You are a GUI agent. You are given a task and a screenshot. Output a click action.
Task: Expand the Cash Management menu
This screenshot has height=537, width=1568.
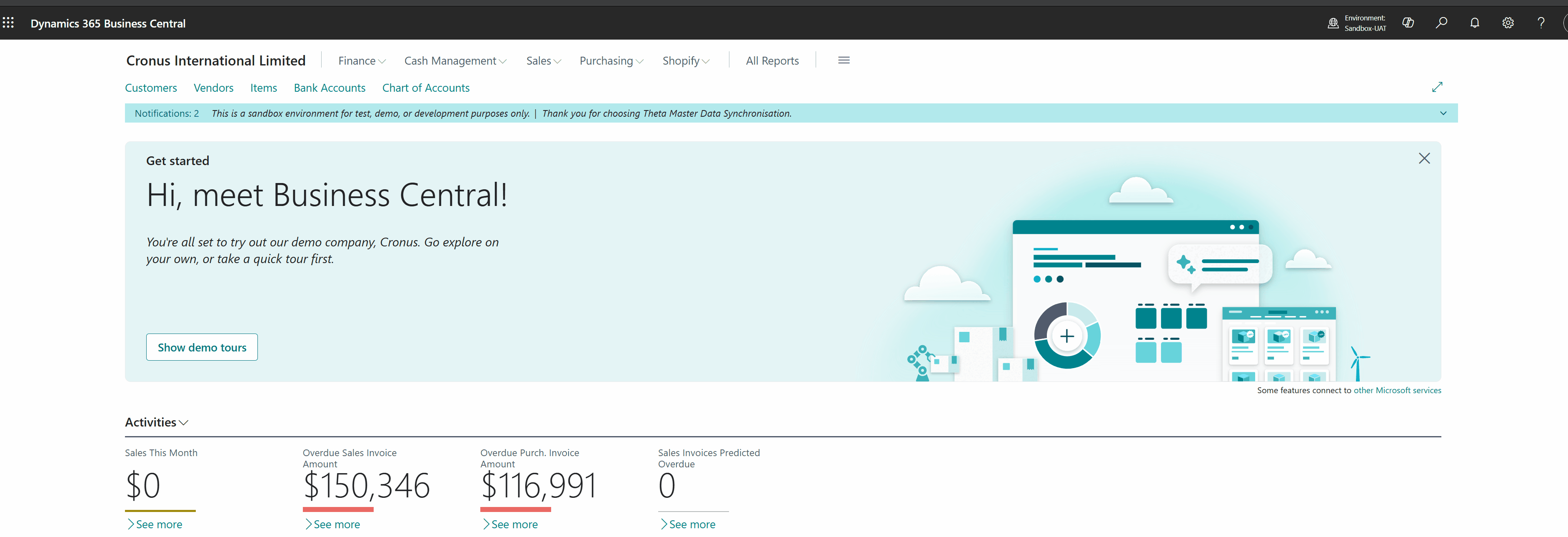point(455,61)
